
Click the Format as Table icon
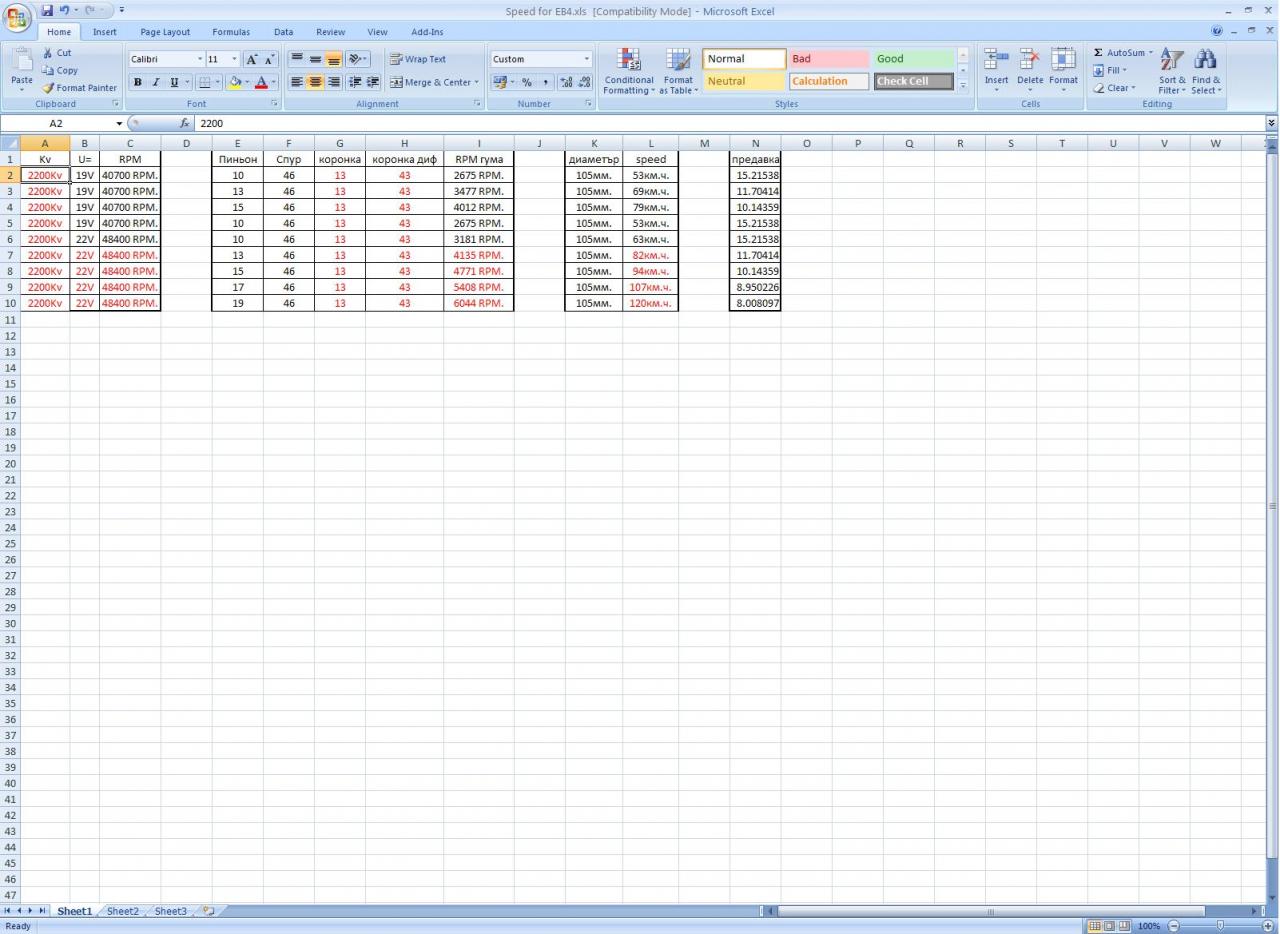(678, 62)
